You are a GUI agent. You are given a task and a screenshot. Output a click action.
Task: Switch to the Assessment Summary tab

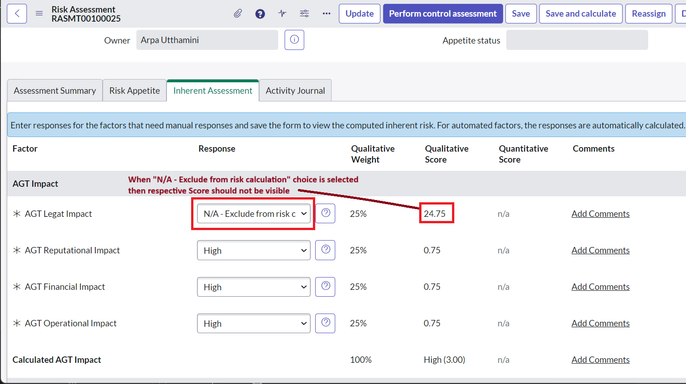[55, 91]
